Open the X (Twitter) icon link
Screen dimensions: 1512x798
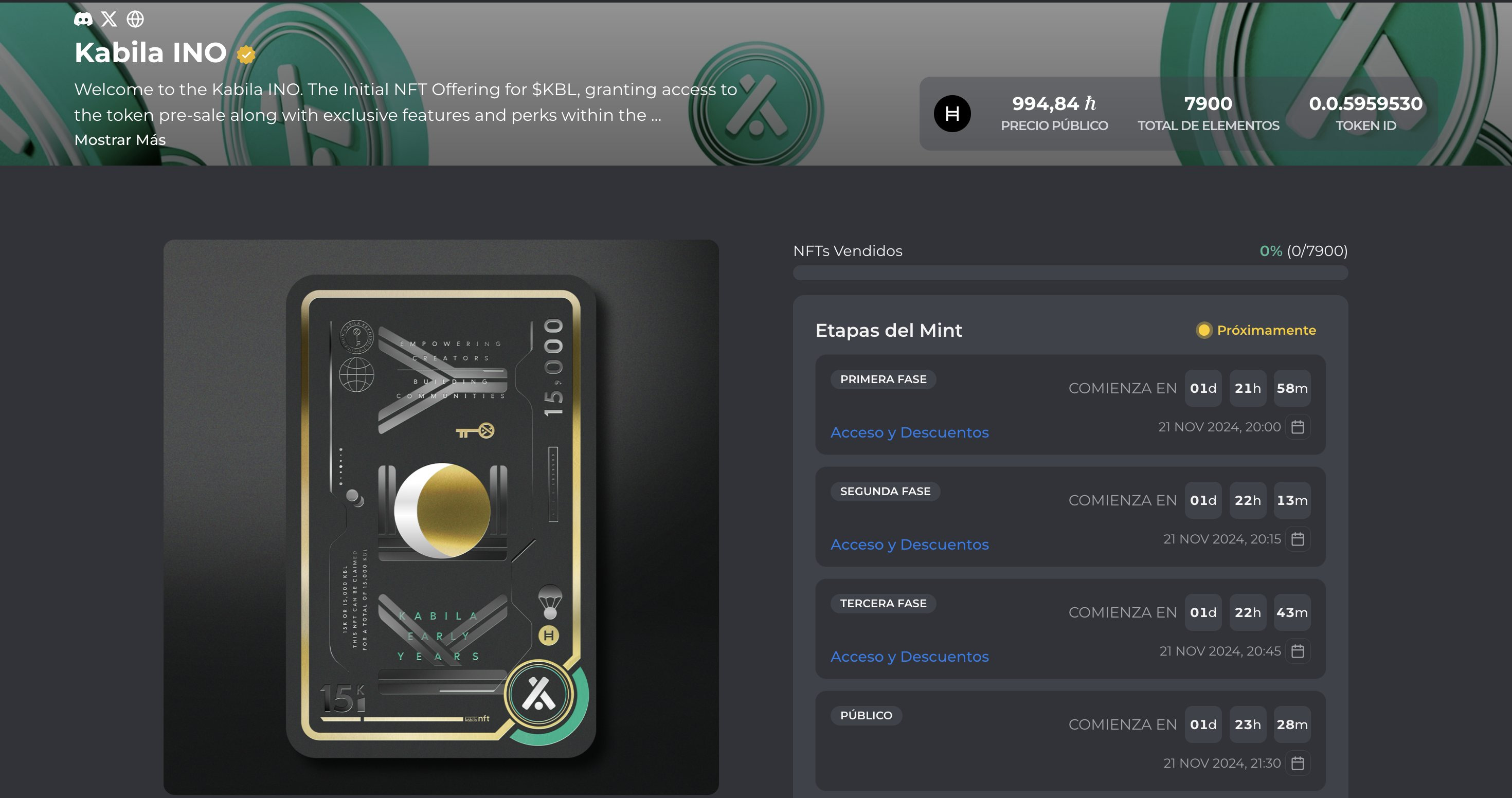[x=109, y=20]
